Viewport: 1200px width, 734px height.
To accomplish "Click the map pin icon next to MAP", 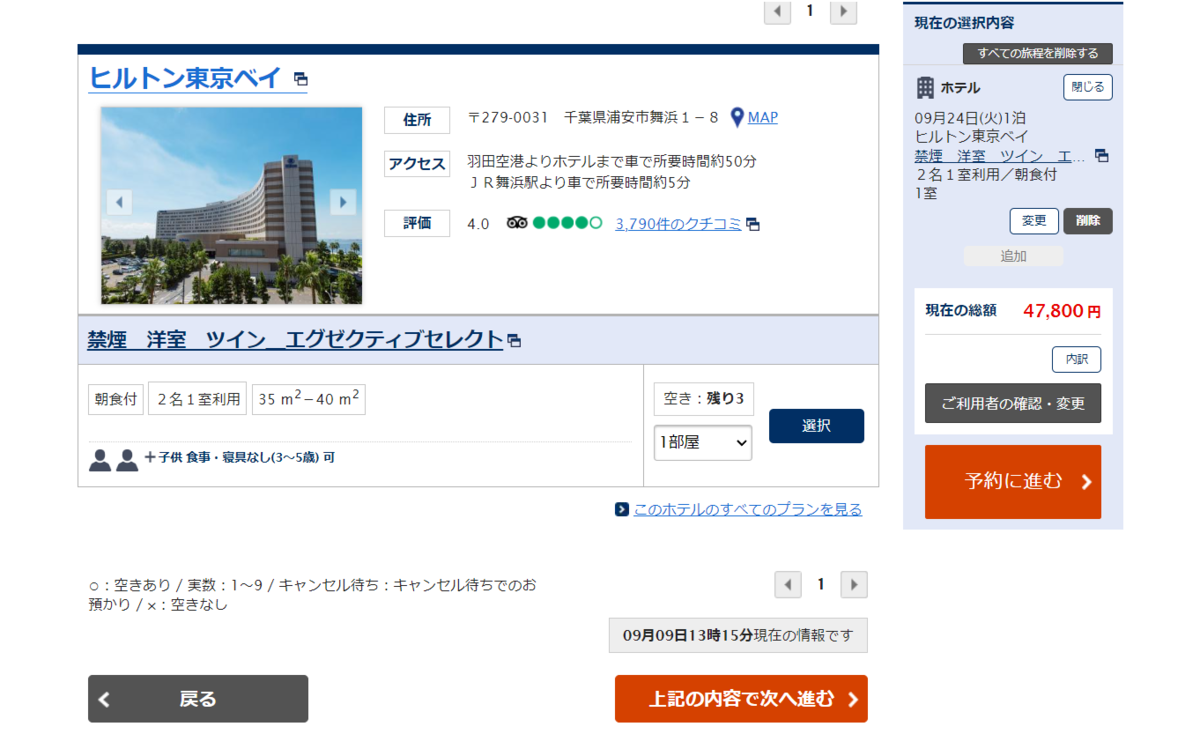I will (737, 118).
